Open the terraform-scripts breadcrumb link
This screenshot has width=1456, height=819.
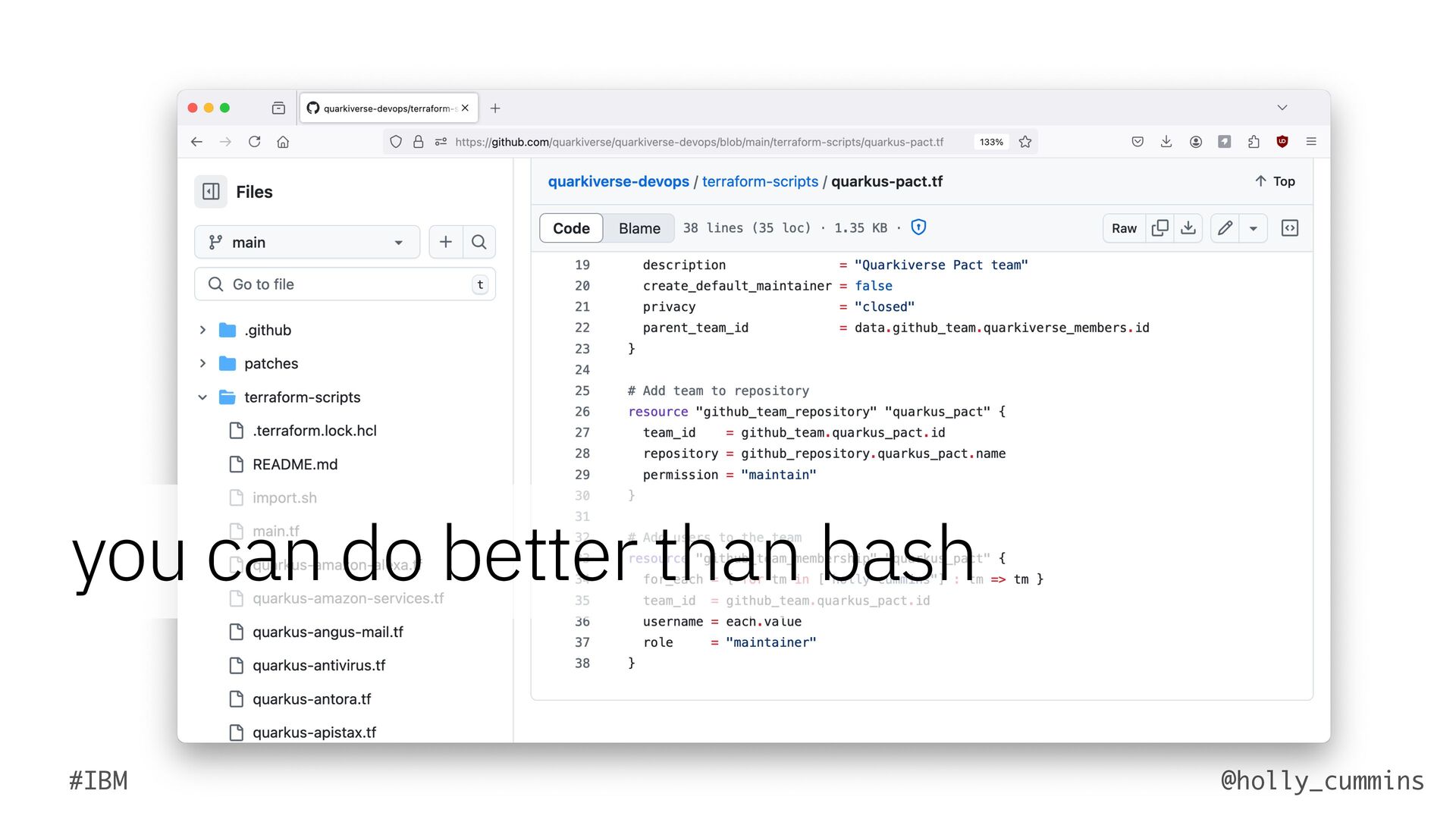pyautogui.click(x=760, y=181)
